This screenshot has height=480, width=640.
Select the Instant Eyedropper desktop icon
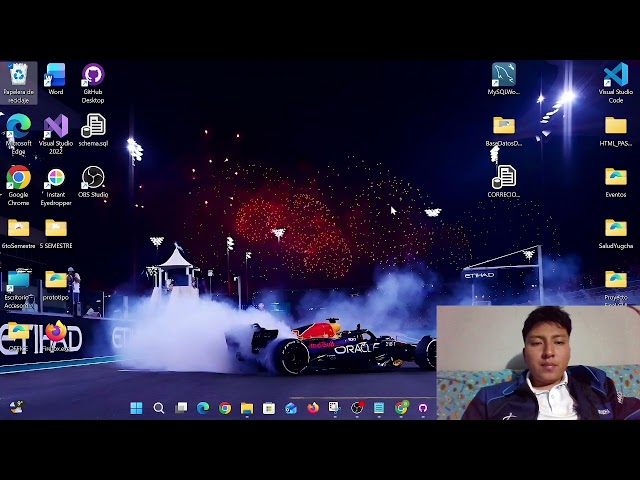click(56, 186)
